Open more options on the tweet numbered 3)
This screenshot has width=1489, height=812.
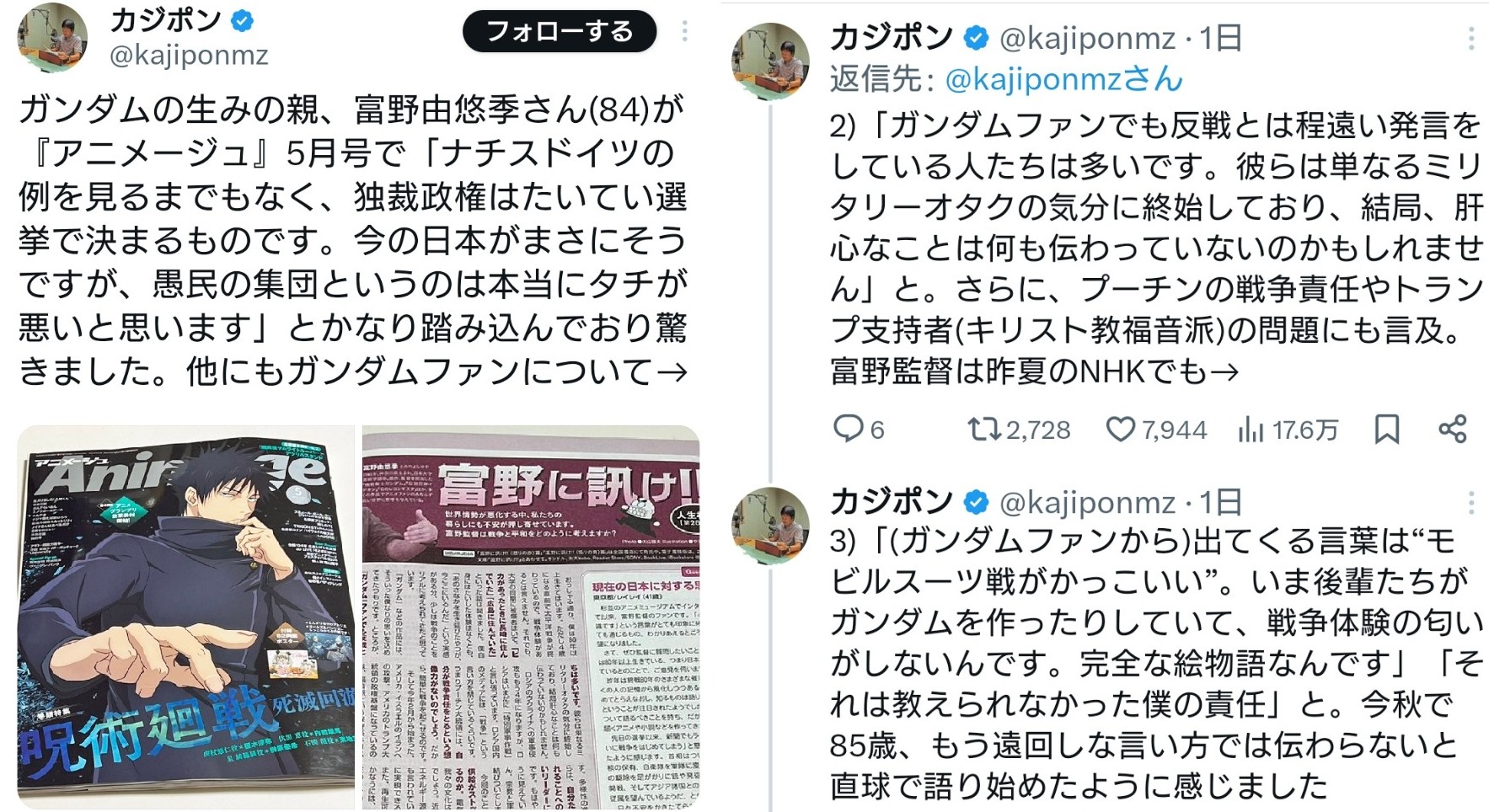[1470, 503]
